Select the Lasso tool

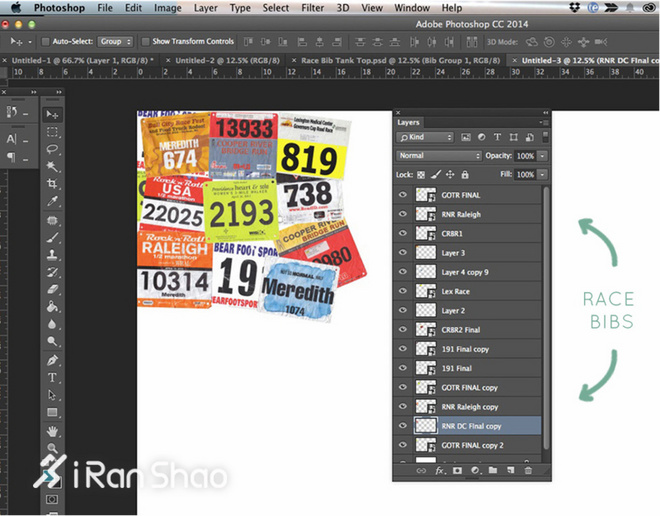click(53, 149)
